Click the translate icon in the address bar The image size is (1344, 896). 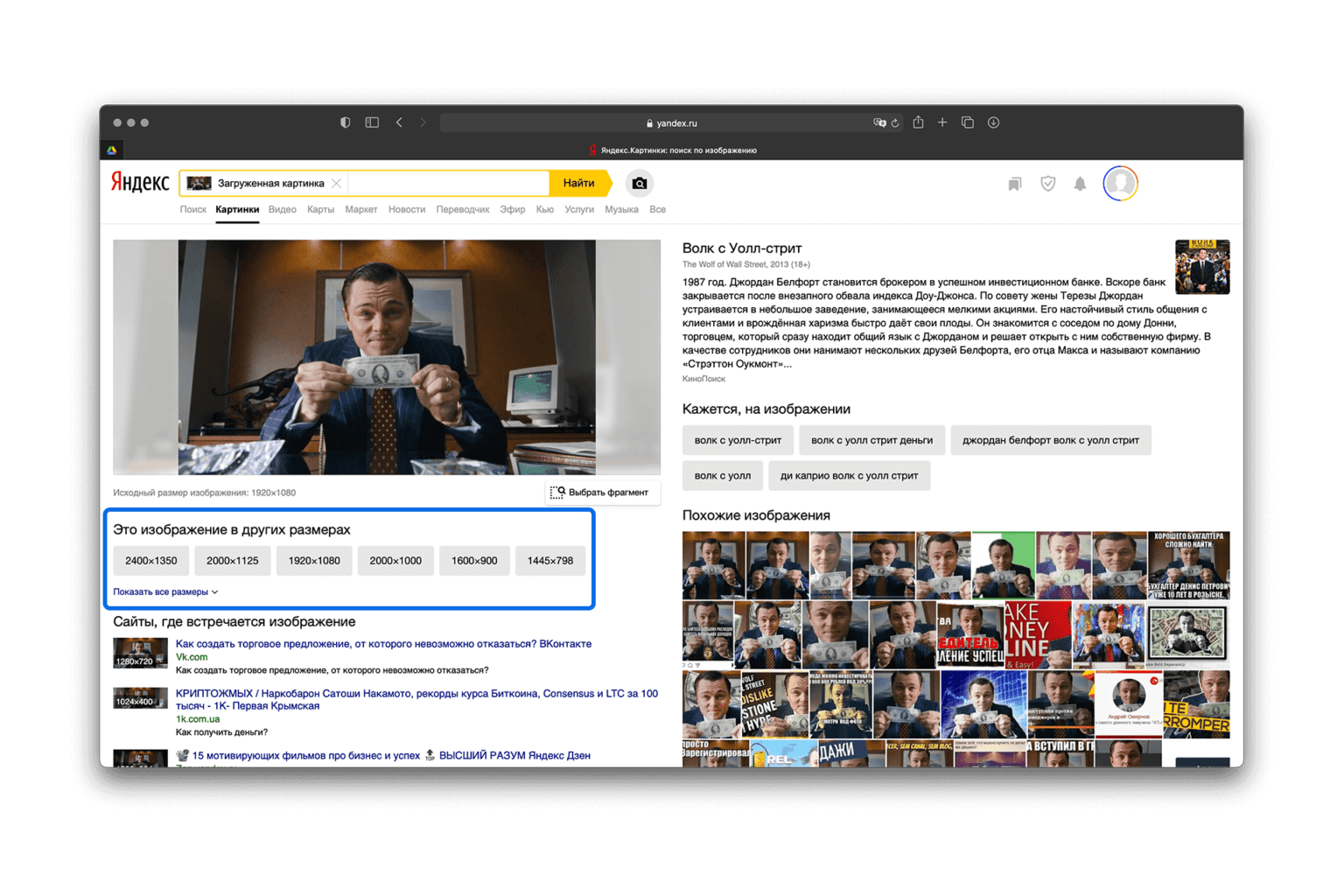(879, 122)
